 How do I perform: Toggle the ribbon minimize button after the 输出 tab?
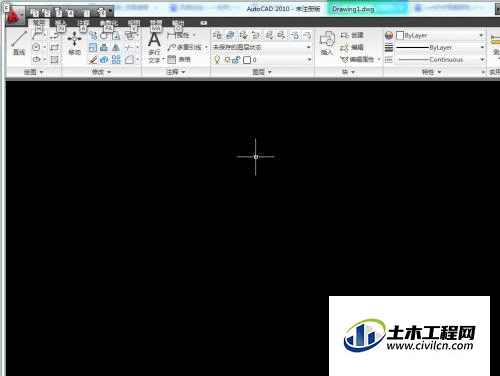(x=204, y=23)
